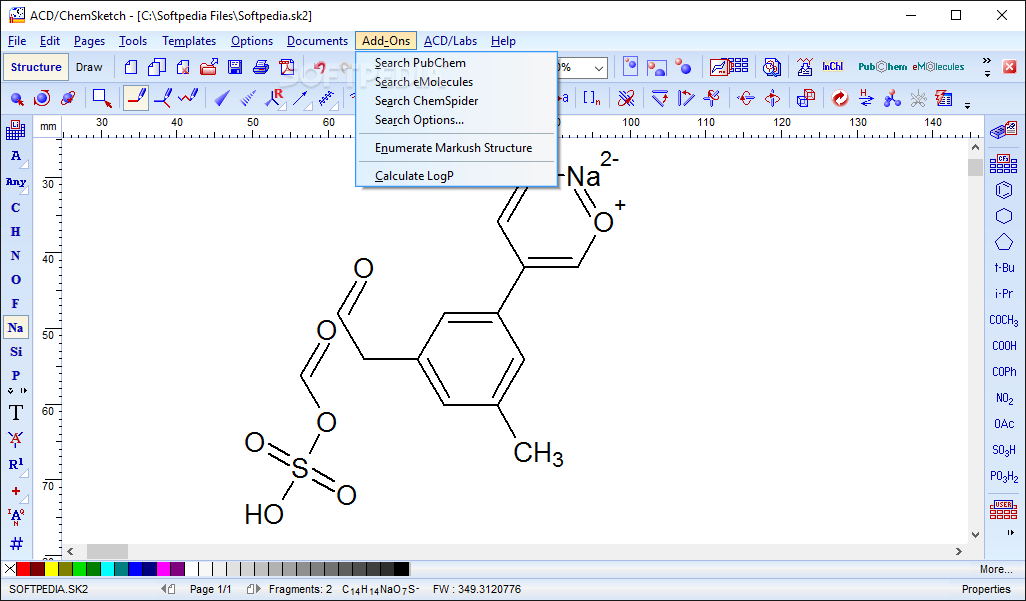Pick the red color swatch
Screen dimensions: 1026x601
(x=24, y=569)
